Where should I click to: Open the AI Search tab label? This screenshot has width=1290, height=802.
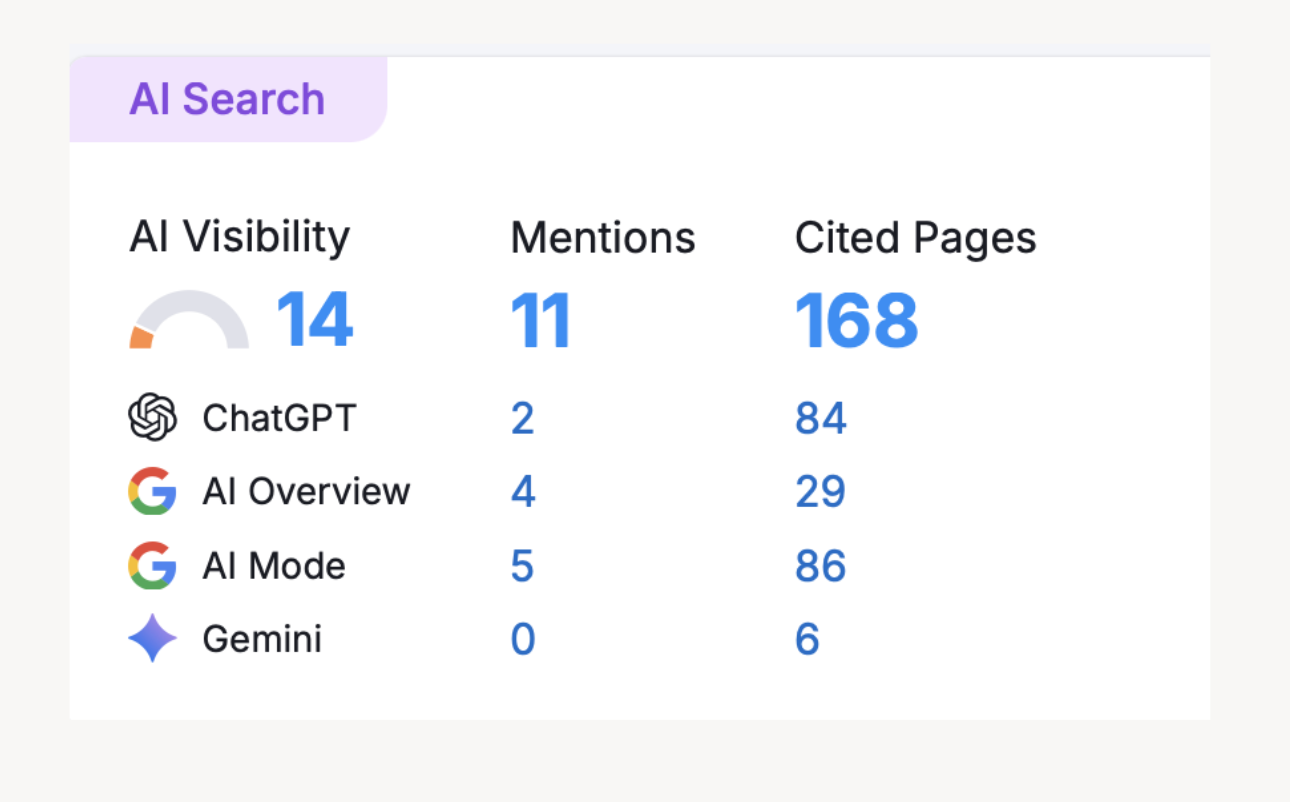coord(227,99)
